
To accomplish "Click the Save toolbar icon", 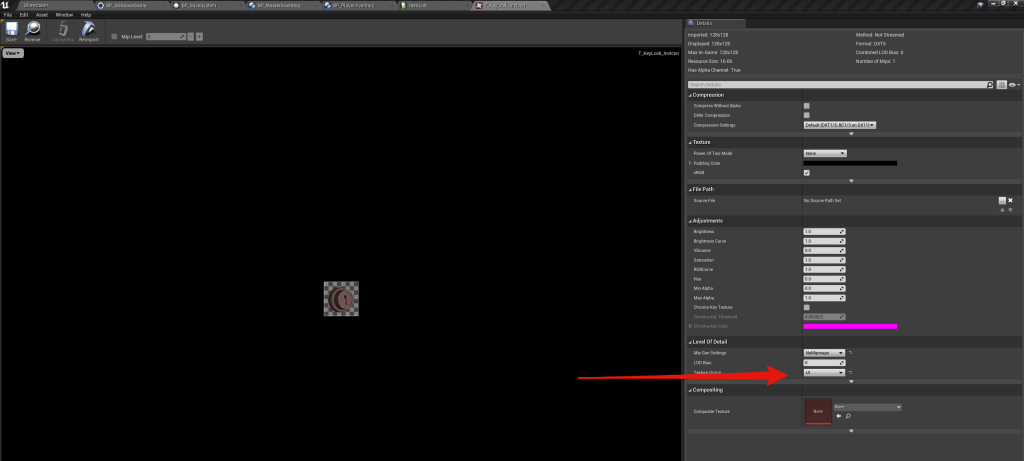I will click(x=11, y=33).
